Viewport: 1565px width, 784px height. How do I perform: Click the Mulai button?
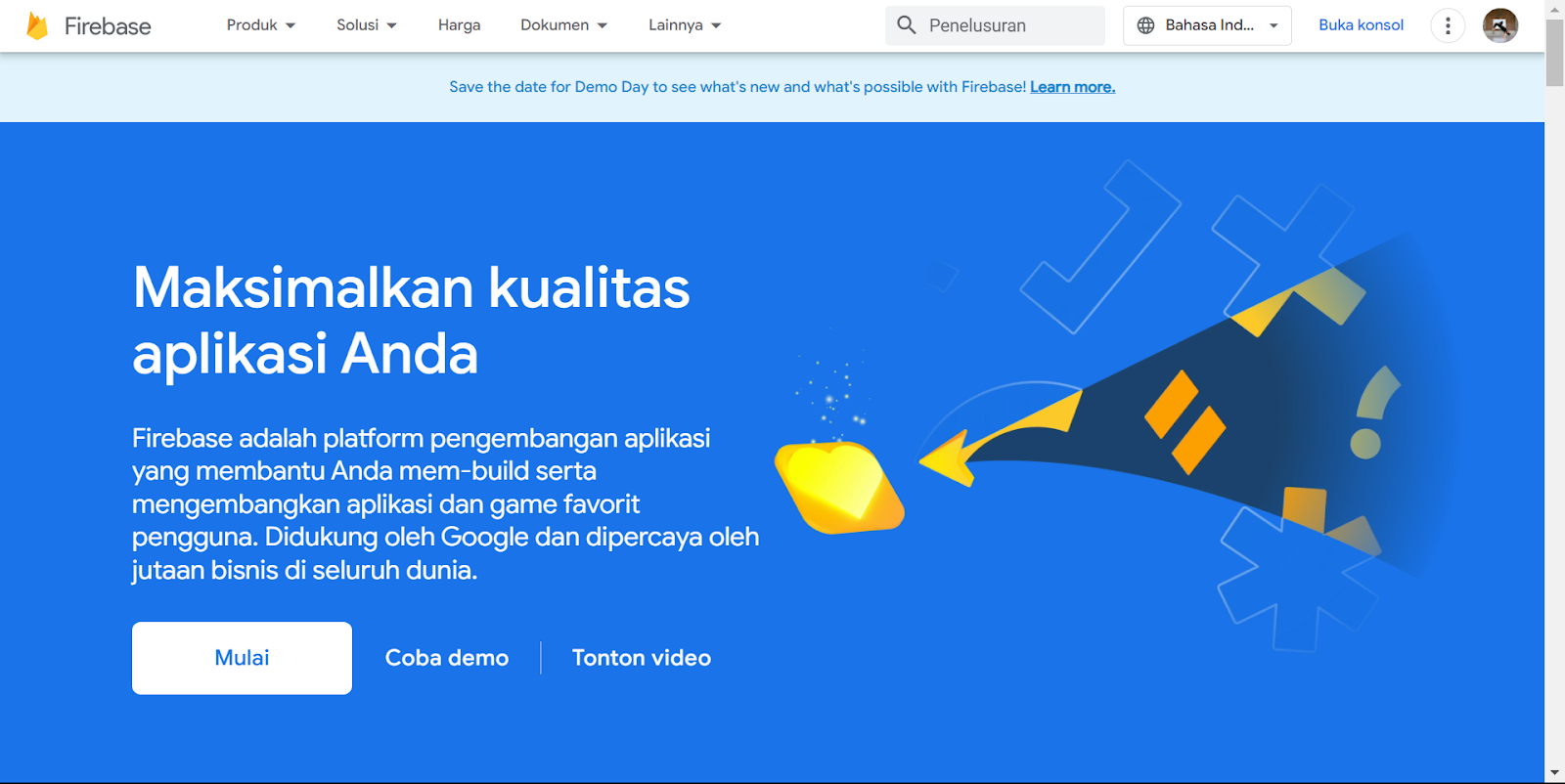pyautogui.click(x=242, y=658)
